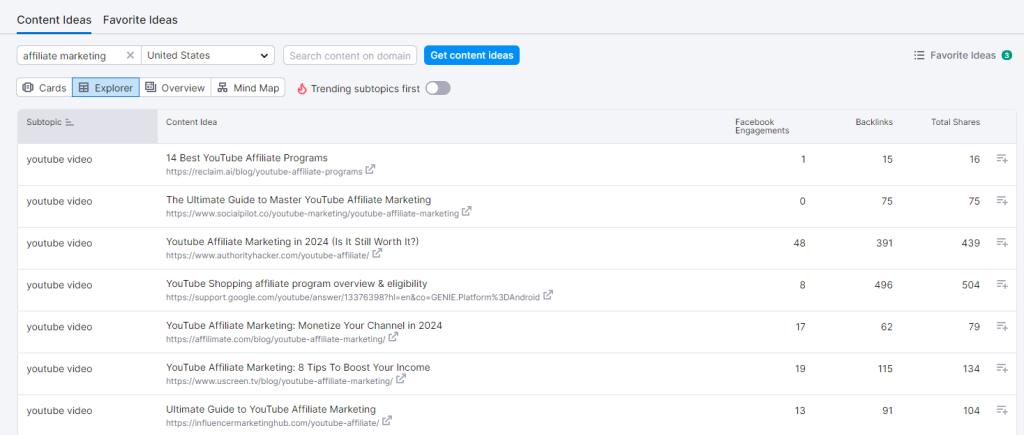Image resolution: width=1024 pixels, height=435 pixels.
Task: Clear the 'affiliate marketing' topic field
Action: (x=130, y=56)
